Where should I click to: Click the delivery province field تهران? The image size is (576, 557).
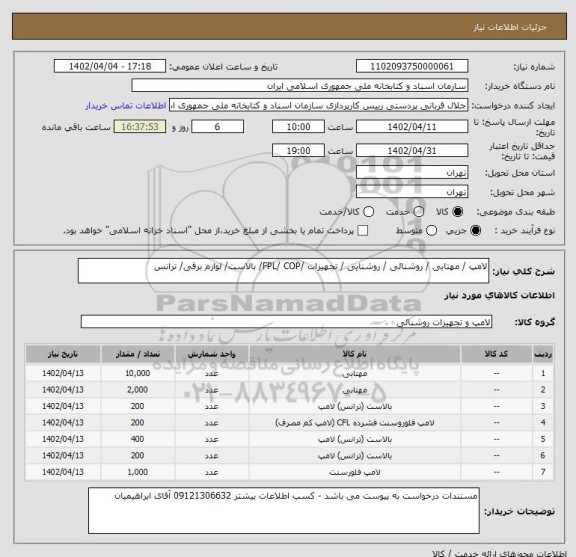point(412,173)
